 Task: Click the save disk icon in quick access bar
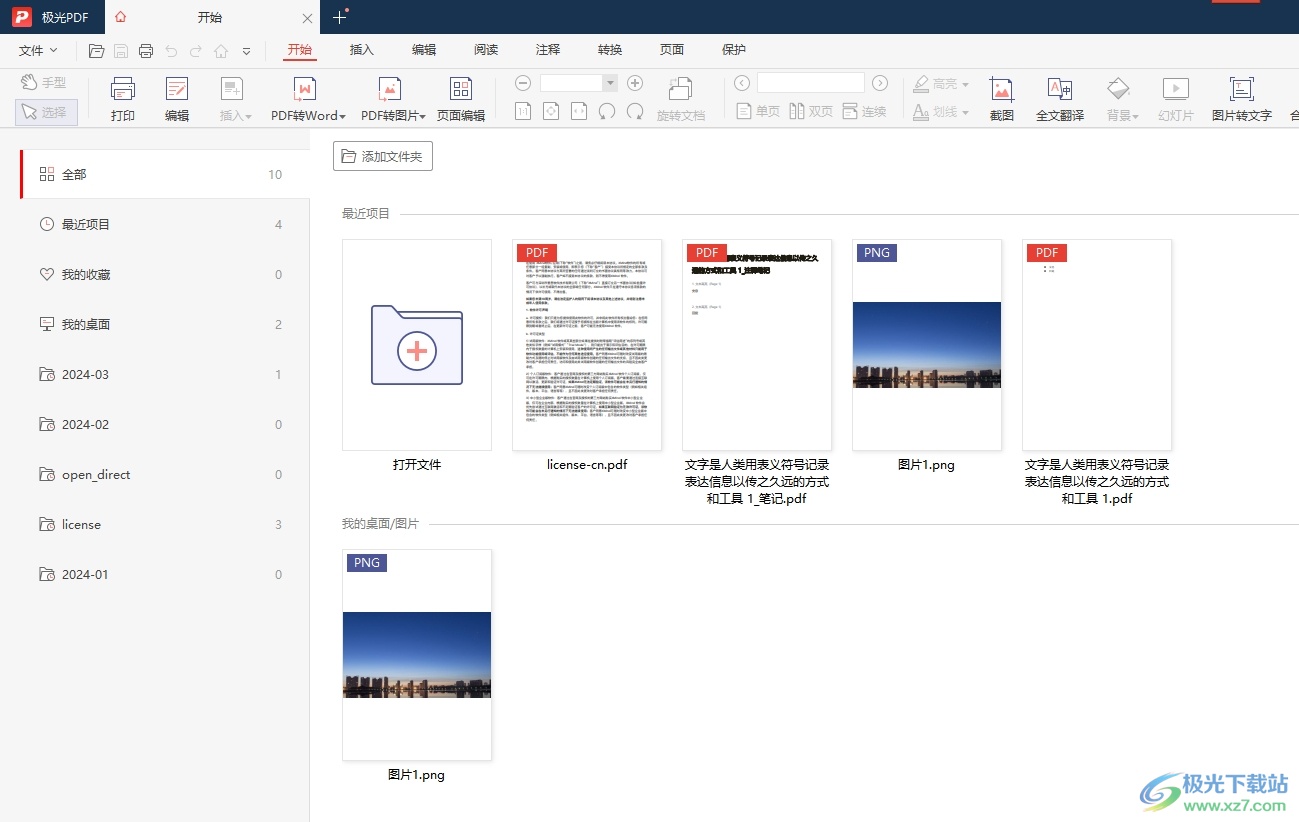(x=121, y=51)
